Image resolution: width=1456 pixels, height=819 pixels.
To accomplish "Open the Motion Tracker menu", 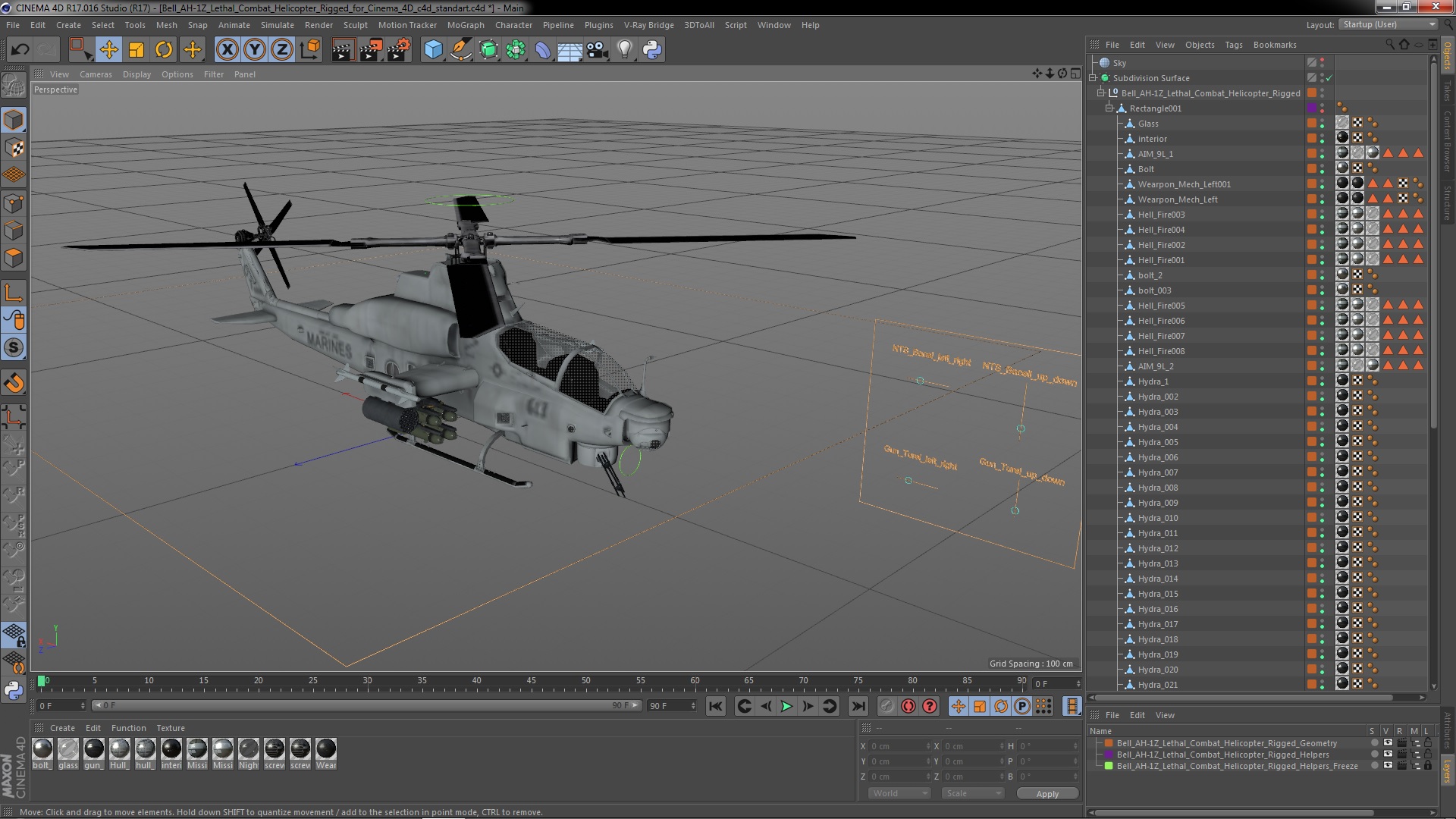I will coord(407,25).
